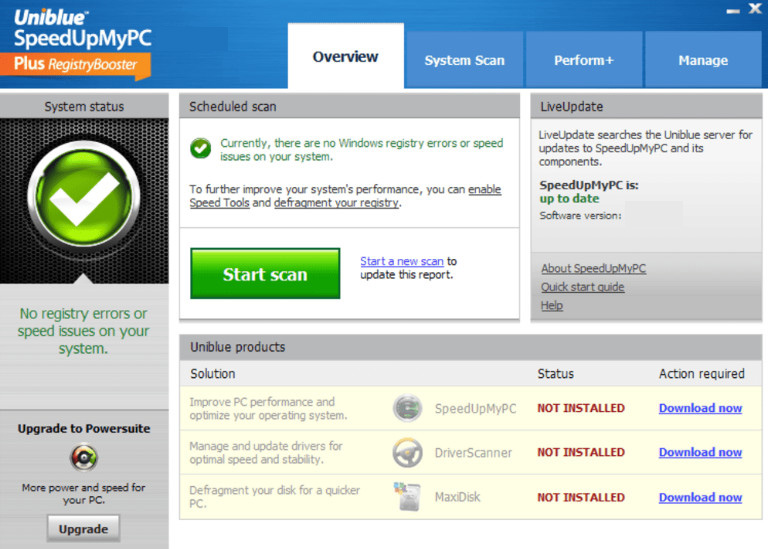Click 'No registry errors or speed issues' message
Screen dimensions: 768x549
[83, 331]
